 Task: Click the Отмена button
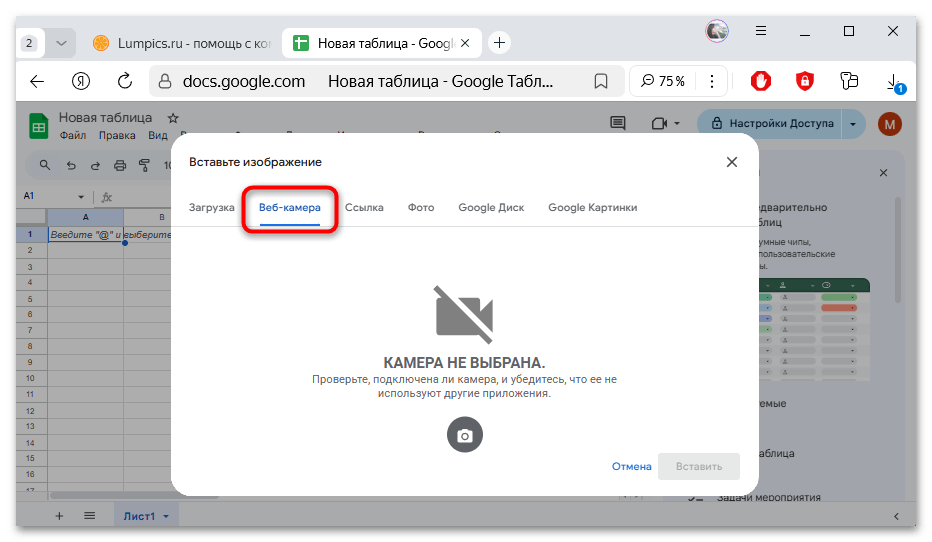click(x=631, y=466)
